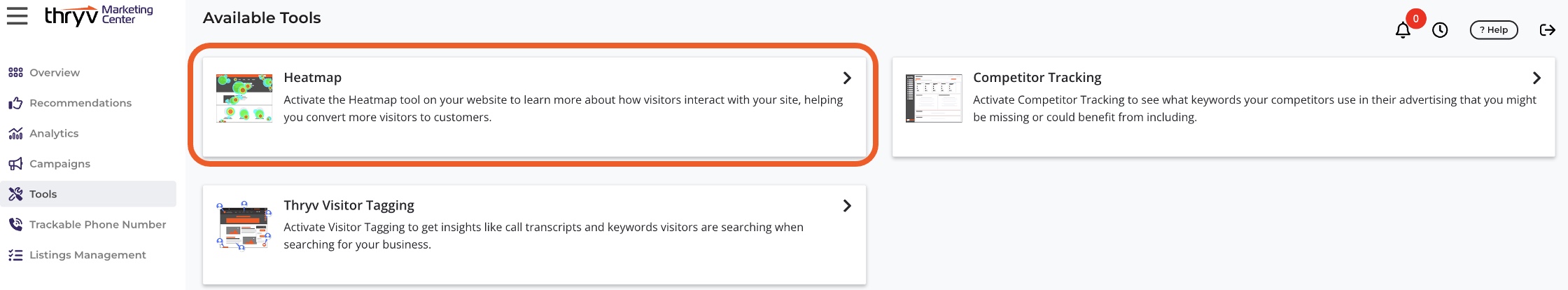
Task: Click the Overview grid icon
Action: tap(15, 72)
